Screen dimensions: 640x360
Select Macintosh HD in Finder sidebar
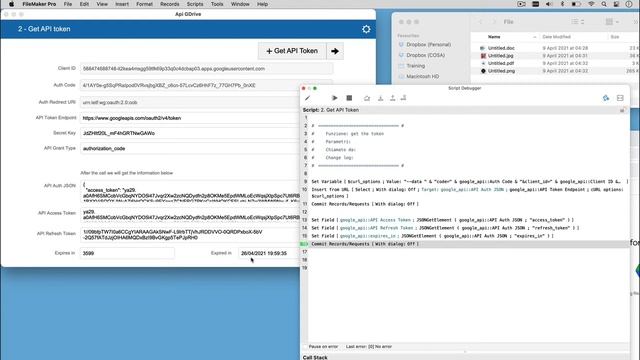point(422,76)
